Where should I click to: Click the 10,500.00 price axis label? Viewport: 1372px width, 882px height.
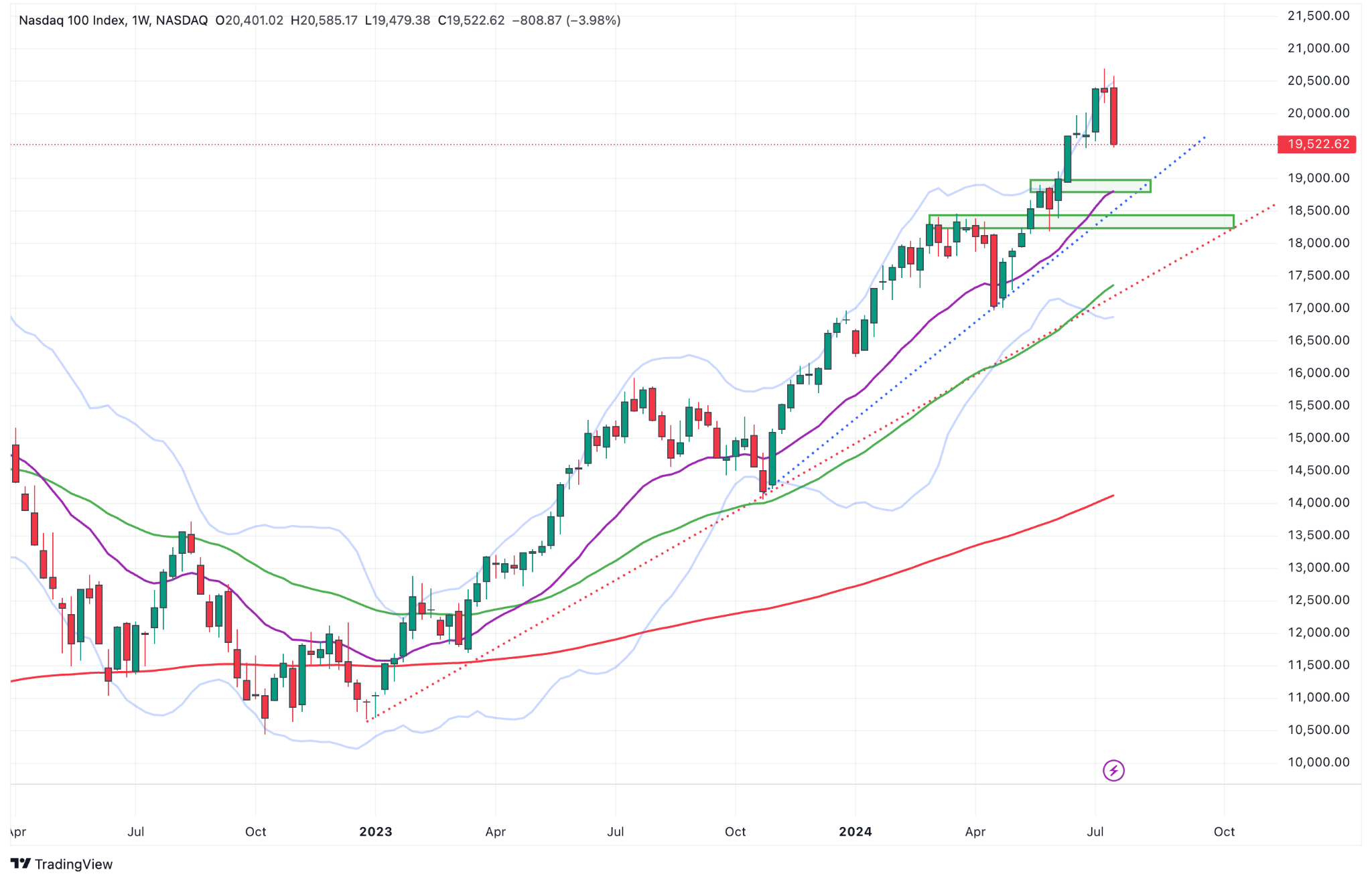(1318, 730)
